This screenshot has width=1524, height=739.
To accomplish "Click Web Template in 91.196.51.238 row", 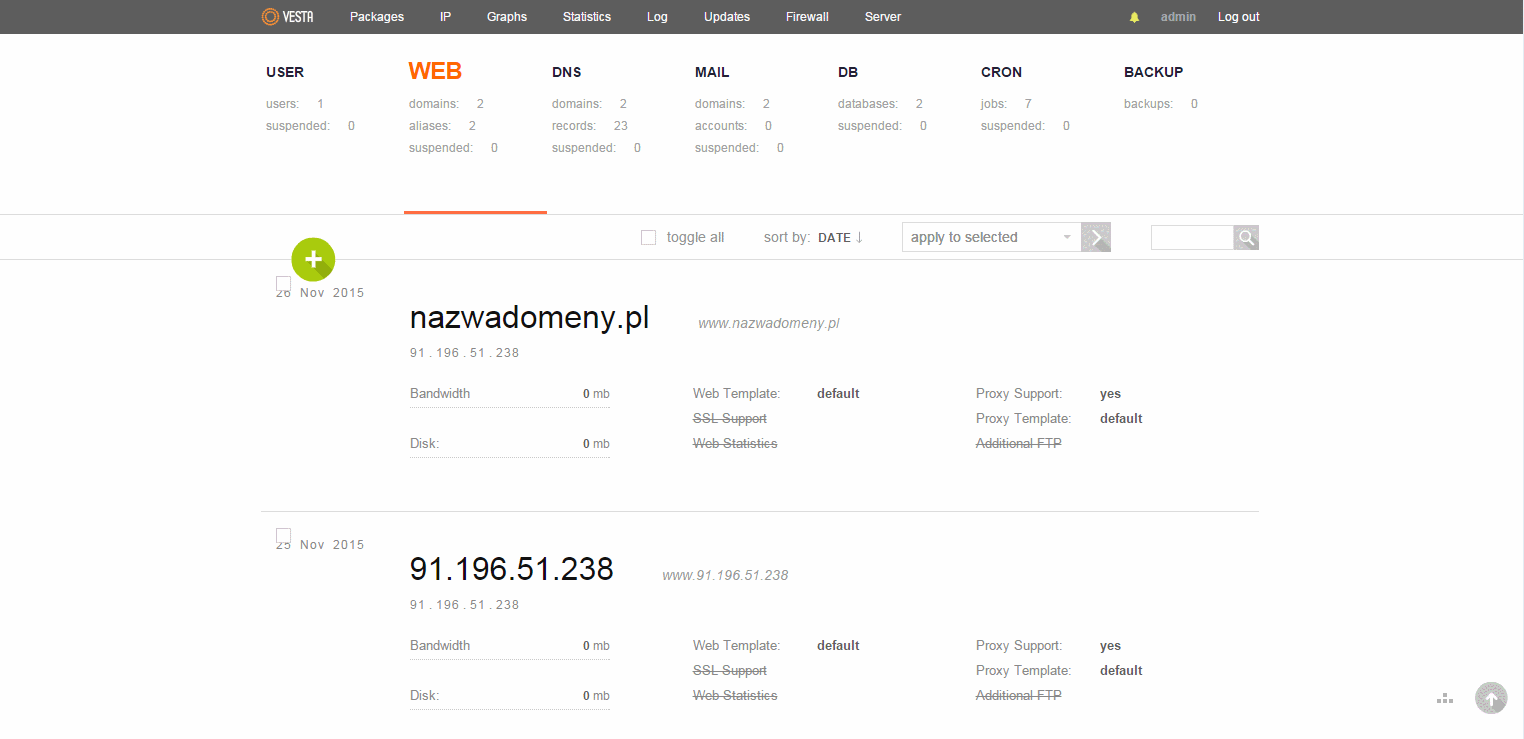I will click(737, 645).
